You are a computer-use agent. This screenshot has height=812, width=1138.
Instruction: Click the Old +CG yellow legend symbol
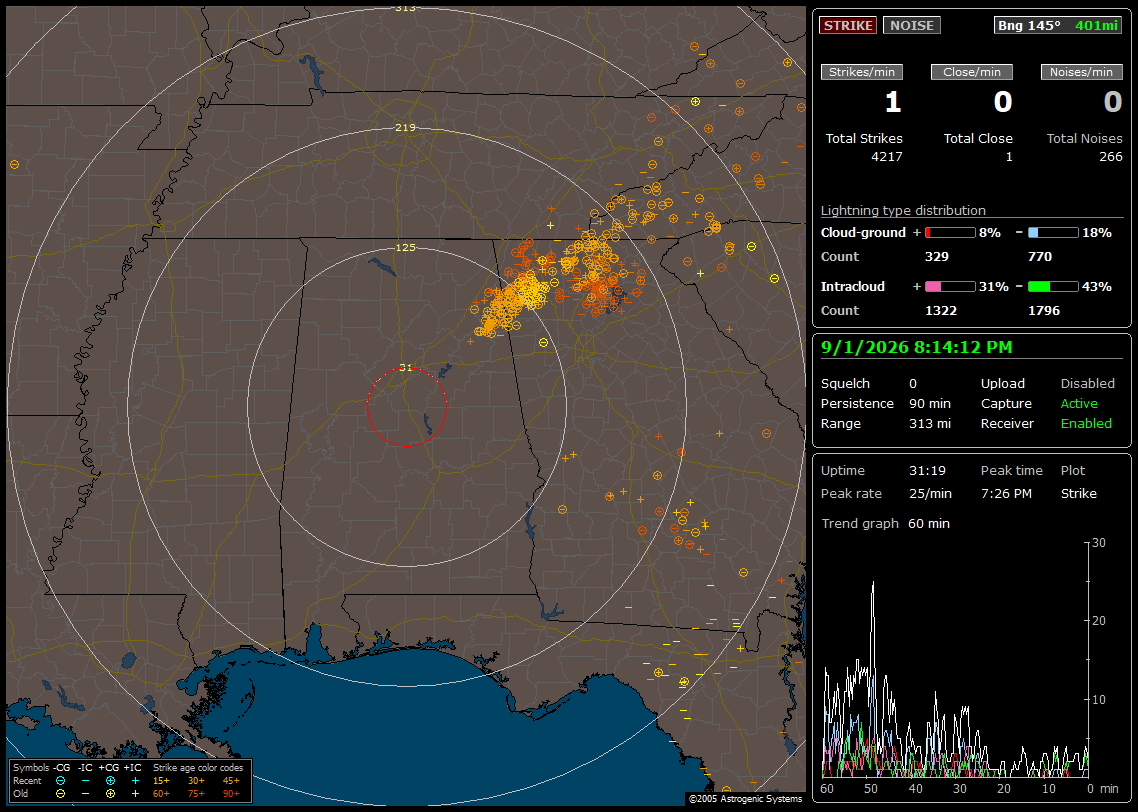pos(110,794)
